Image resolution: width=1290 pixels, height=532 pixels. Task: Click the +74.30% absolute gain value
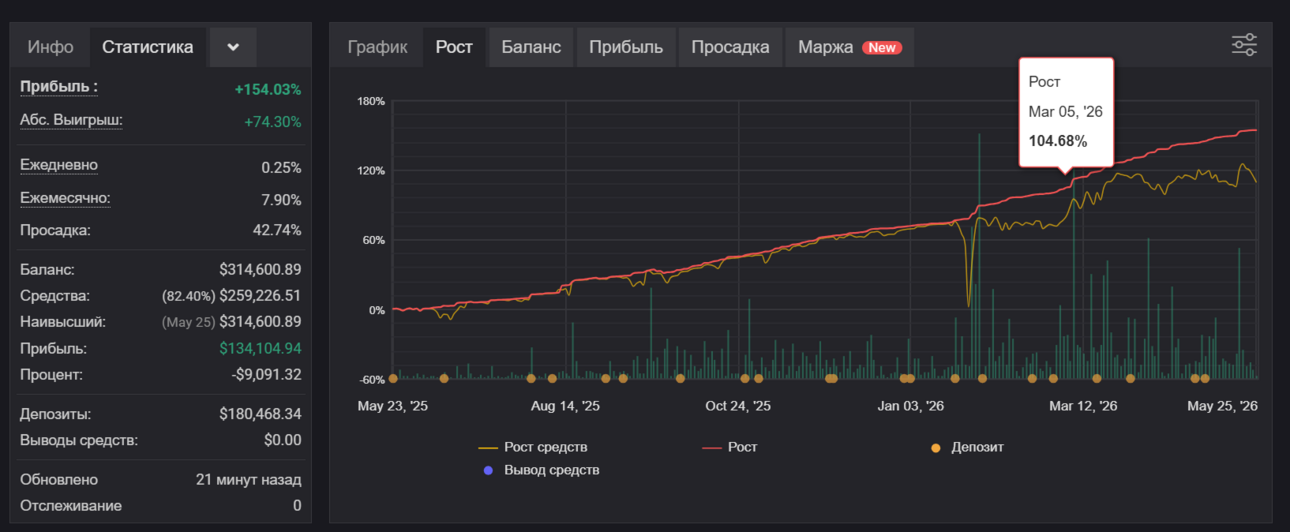click(272, 122)
